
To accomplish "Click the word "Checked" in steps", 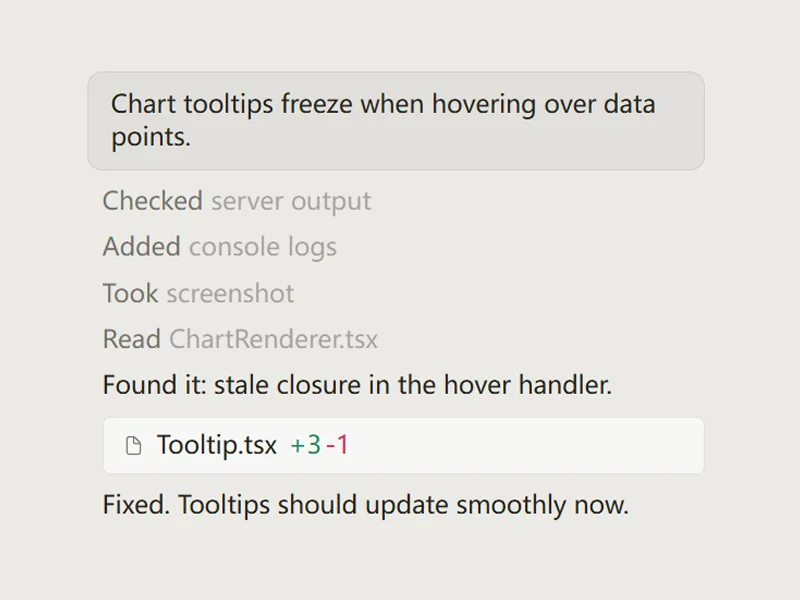I will pyautogui.click(x=153, y=201).
